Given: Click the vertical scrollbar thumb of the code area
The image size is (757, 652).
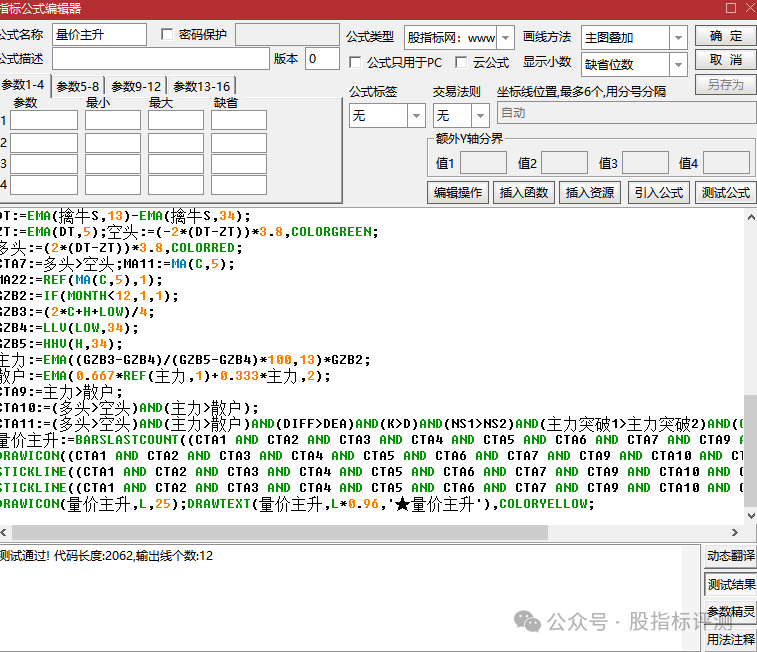Looking at the screenshot, I should pos(750,450).
